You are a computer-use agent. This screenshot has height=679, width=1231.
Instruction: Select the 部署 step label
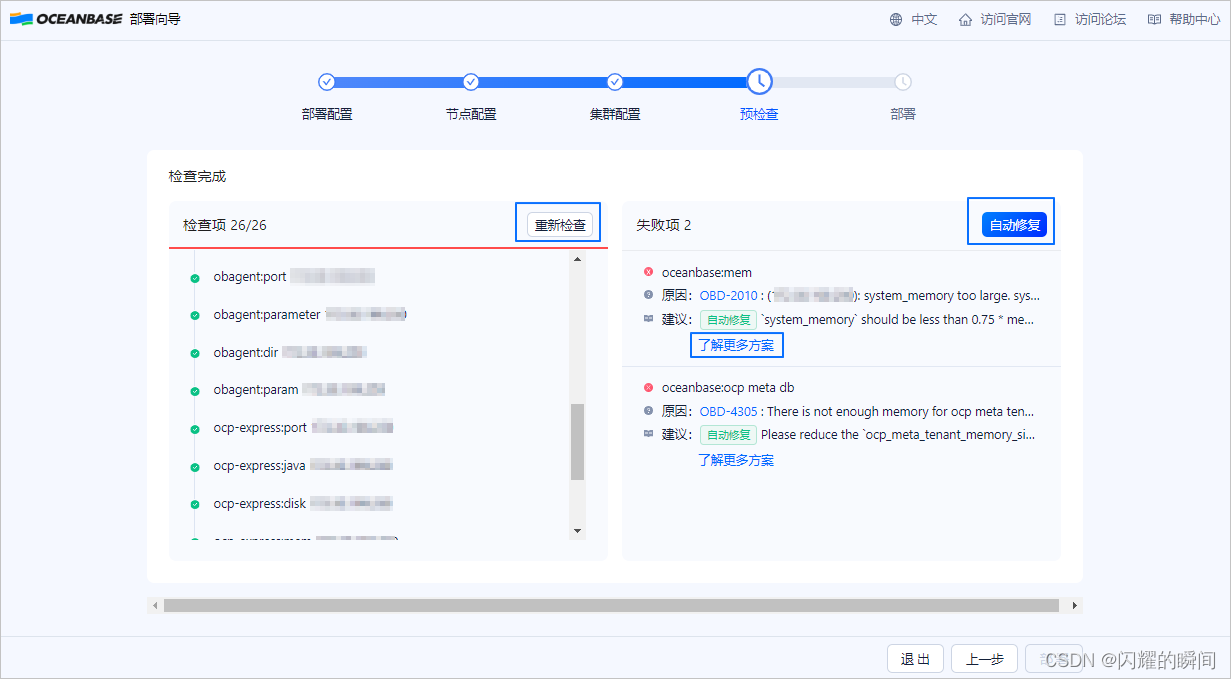[903, 114]
